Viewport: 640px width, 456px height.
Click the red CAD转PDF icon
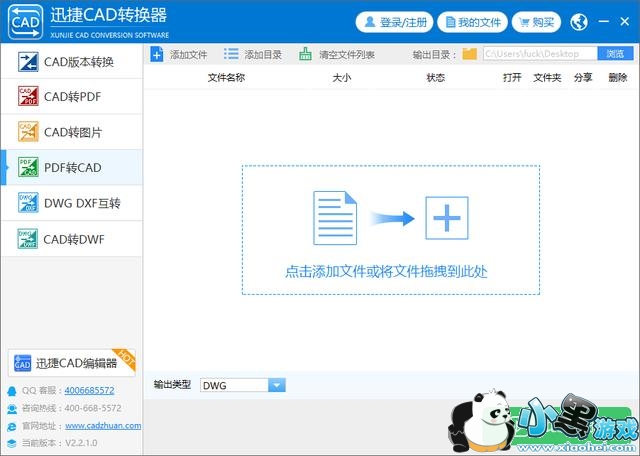(28, 96)
